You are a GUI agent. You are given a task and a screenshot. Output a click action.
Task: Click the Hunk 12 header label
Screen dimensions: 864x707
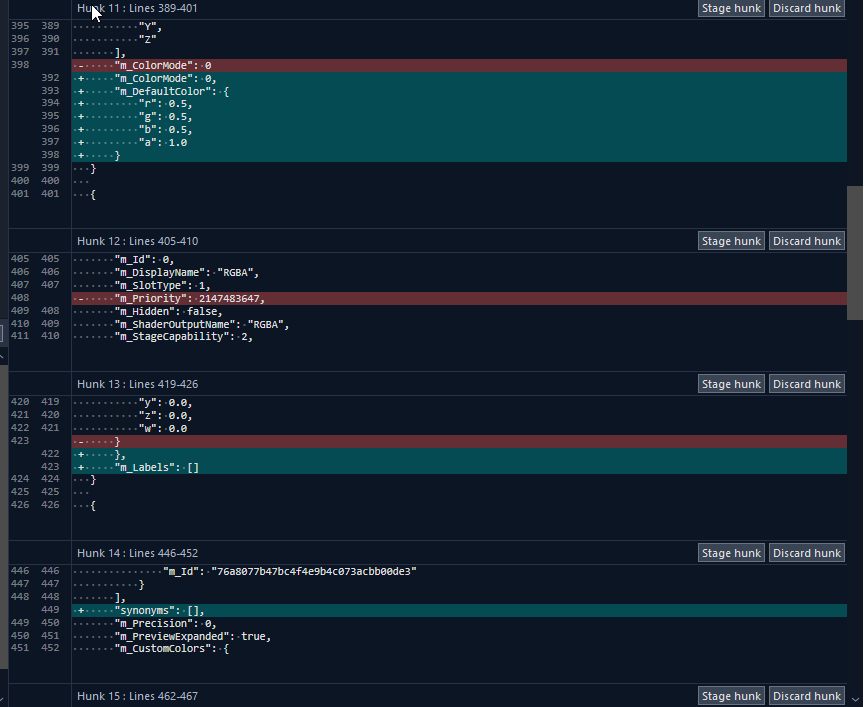pos(137,241)
